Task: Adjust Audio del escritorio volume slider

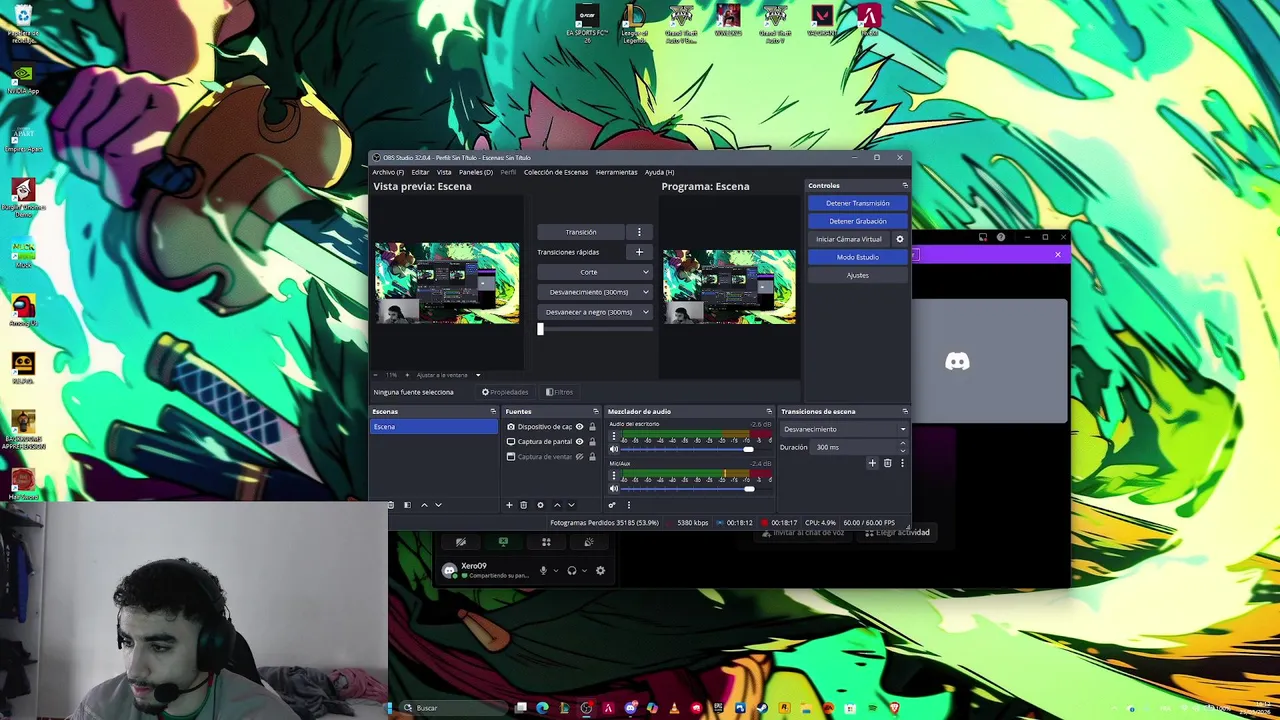Action: click(748, 449)
